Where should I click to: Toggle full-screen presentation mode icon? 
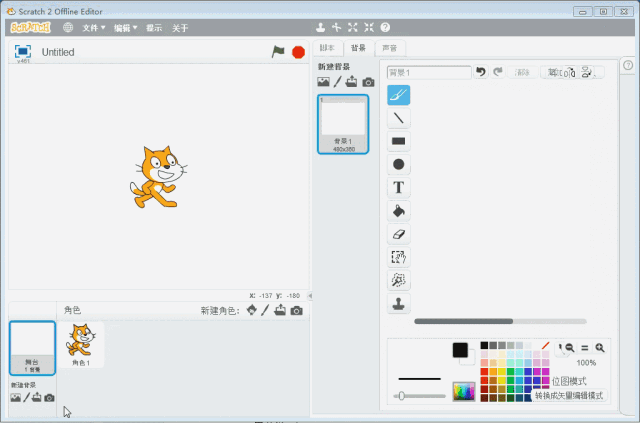[23, 51]
